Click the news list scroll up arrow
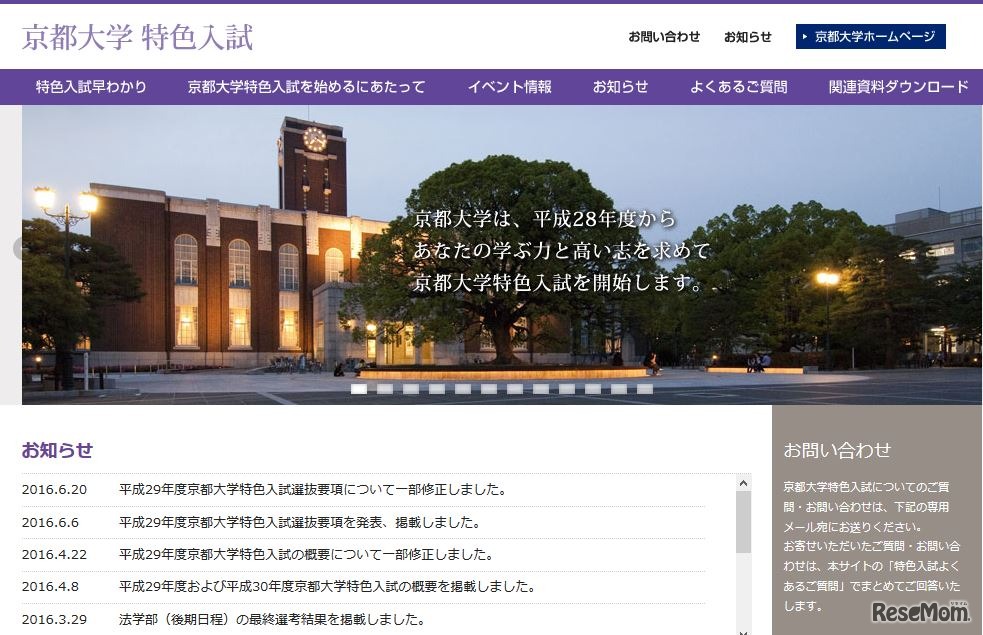Viewport: 983px width, 635px height. click(x=744, y=483)
